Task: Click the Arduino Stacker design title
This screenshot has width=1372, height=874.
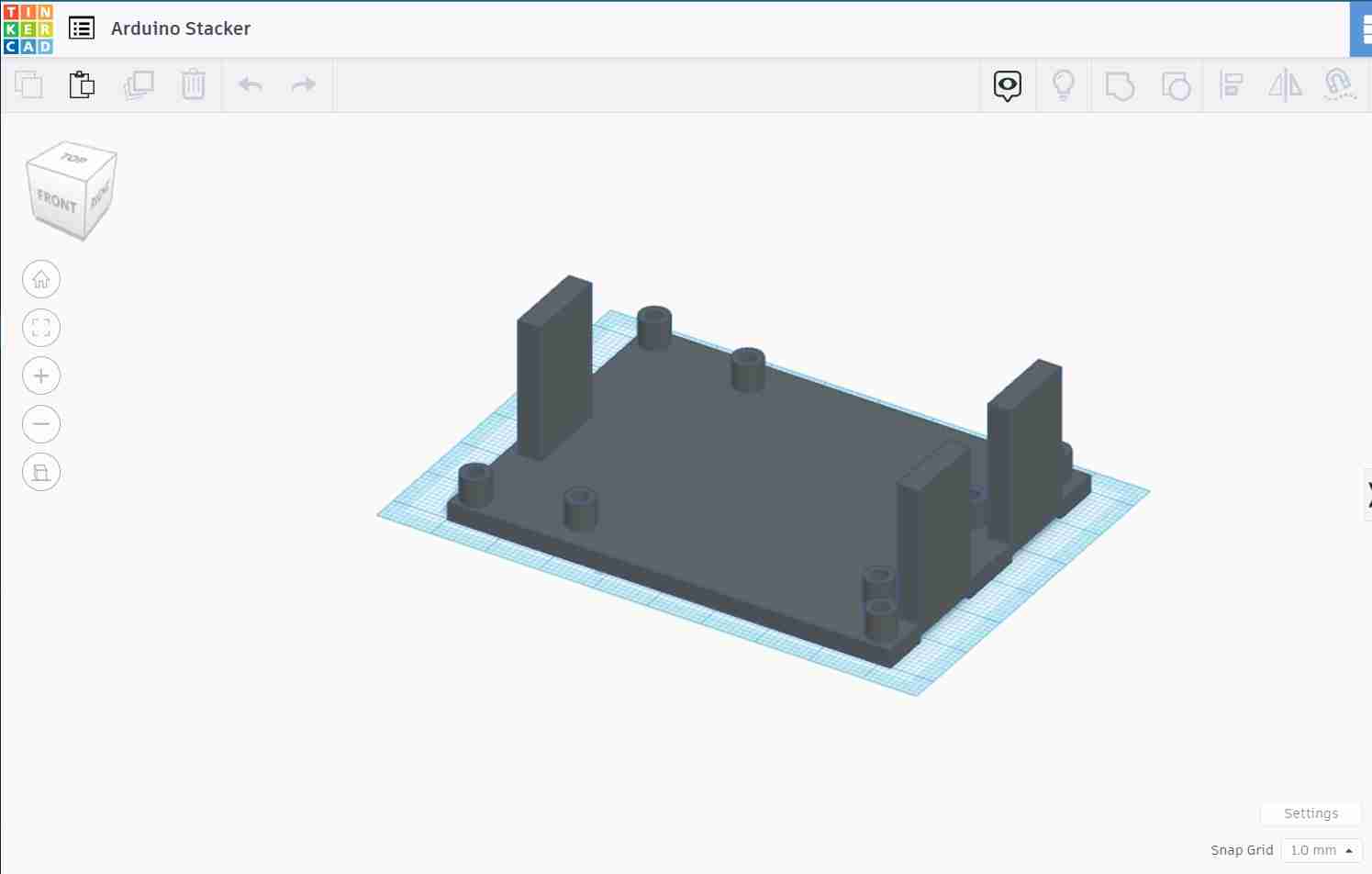Action: (x=181, y=28)
